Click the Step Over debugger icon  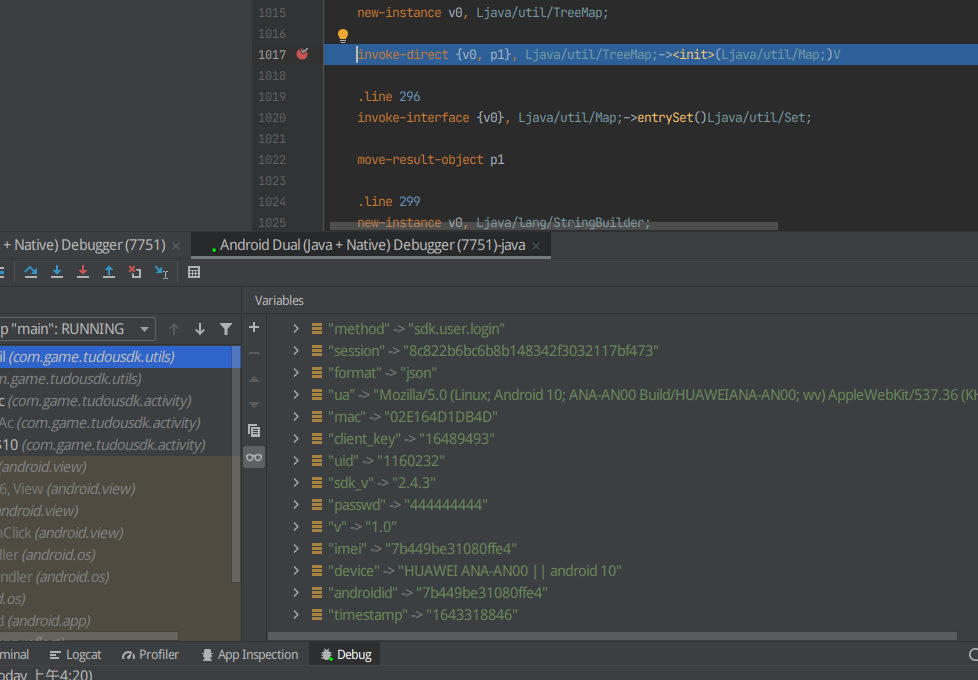[x=31, y=272]
